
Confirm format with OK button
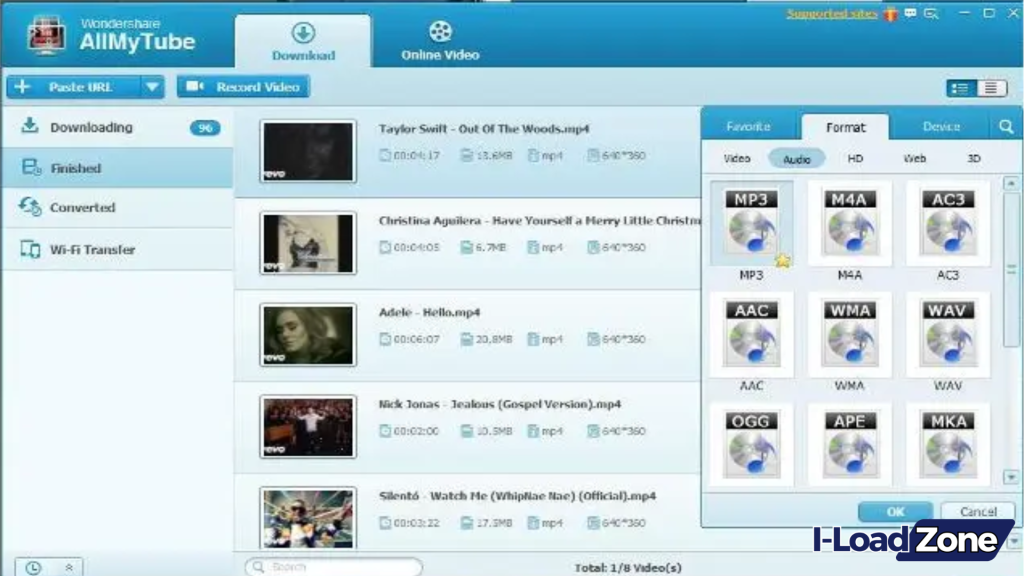(x=895, y=512)
